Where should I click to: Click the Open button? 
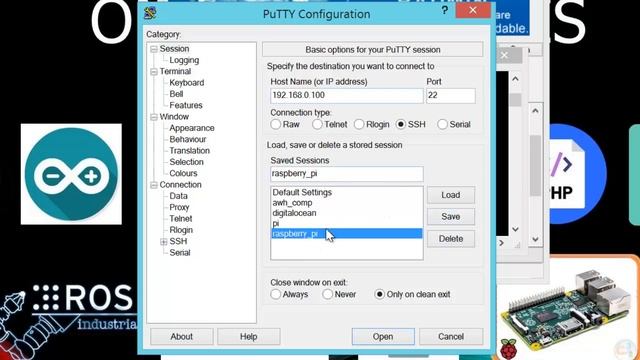pos(383,337)
